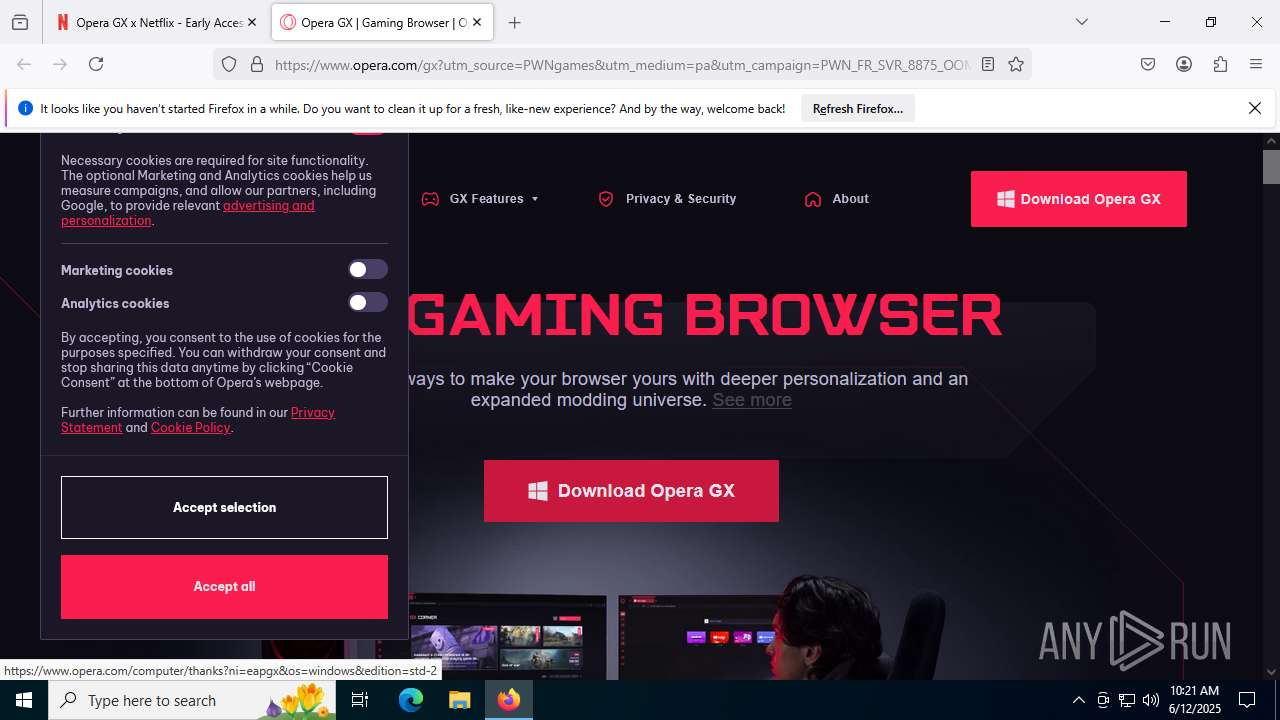Select Opera GX Gaming Browser tab

tap(382, 22)
